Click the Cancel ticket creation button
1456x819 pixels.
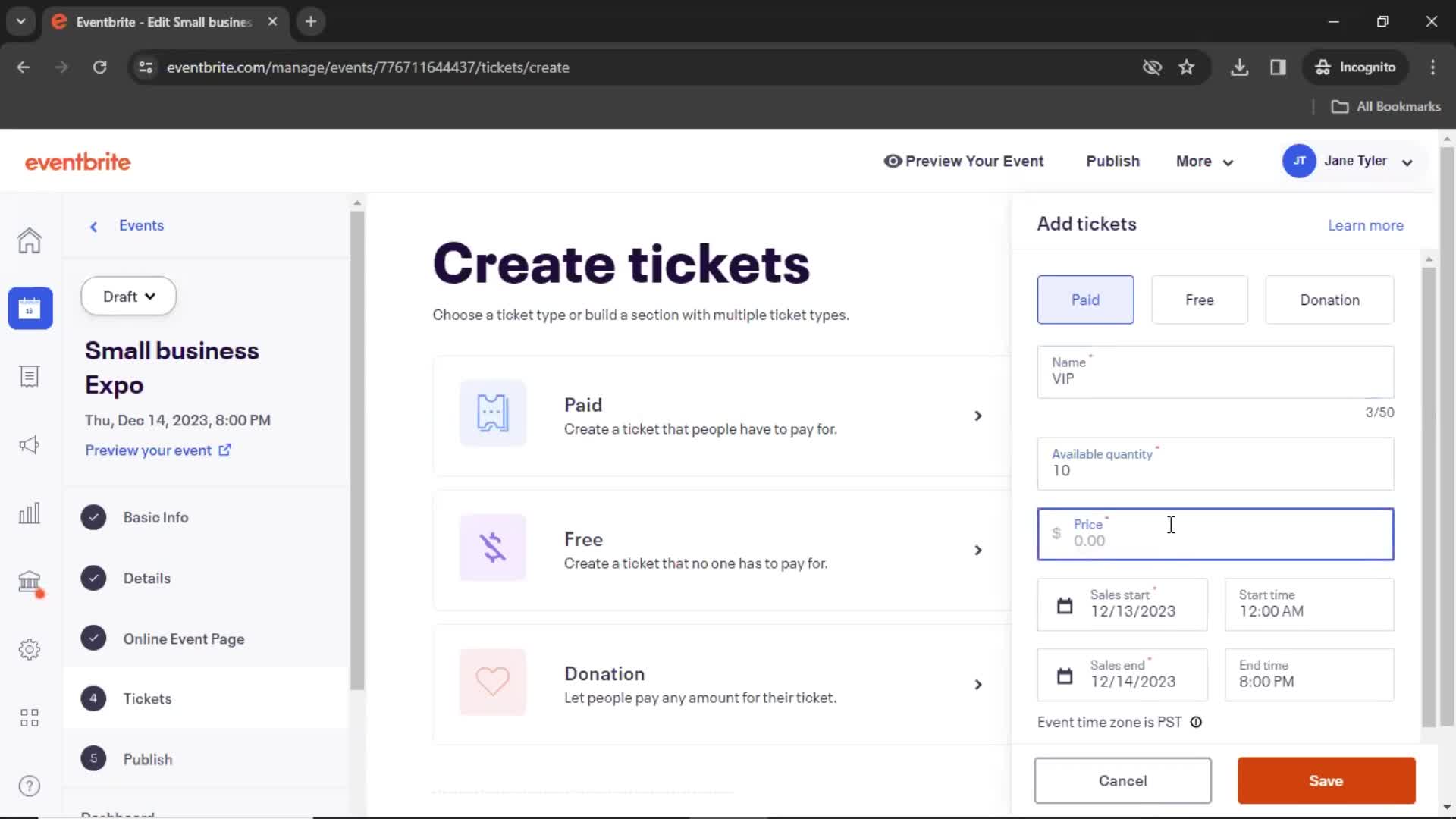[x=1123, y=780]
